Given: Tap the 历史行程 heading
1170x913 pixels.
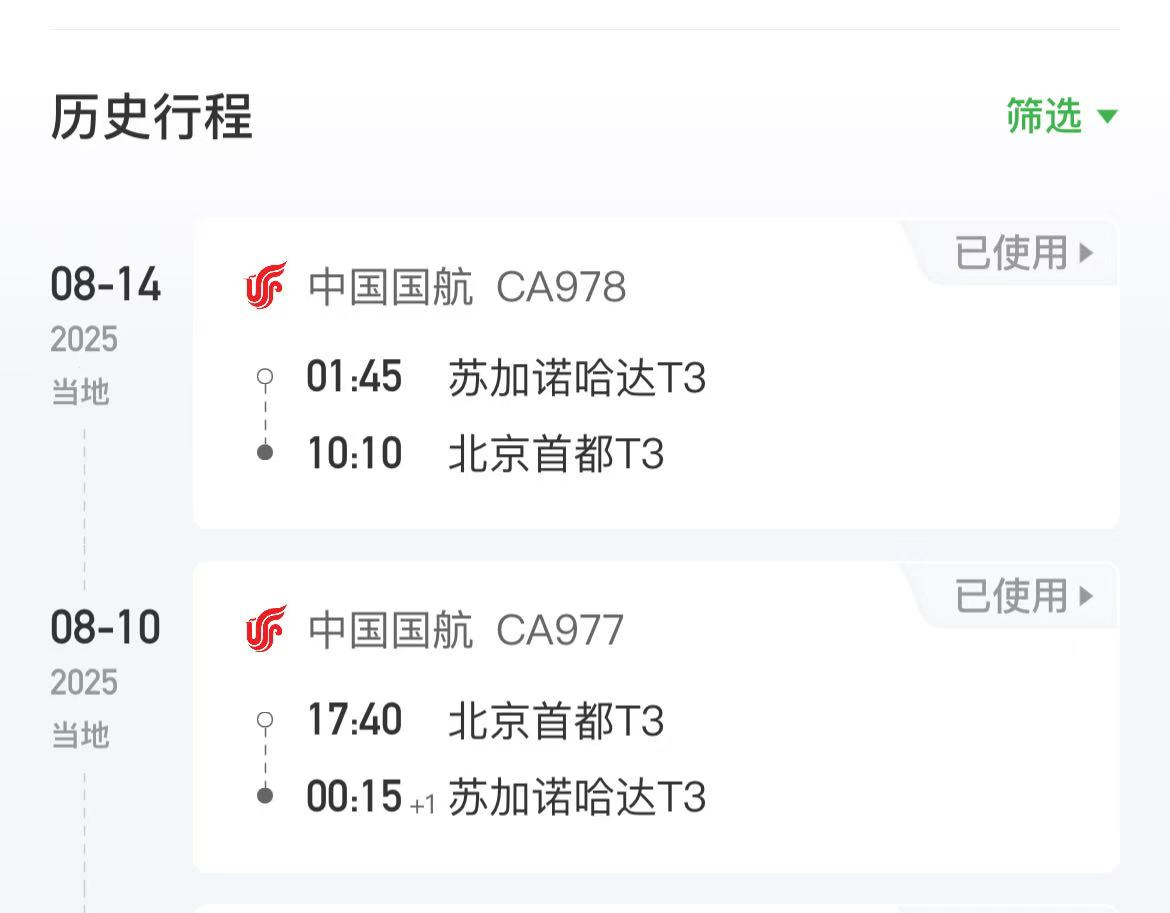Looking at the screenshot, I should pyautogui.click(x=151, y=117).
